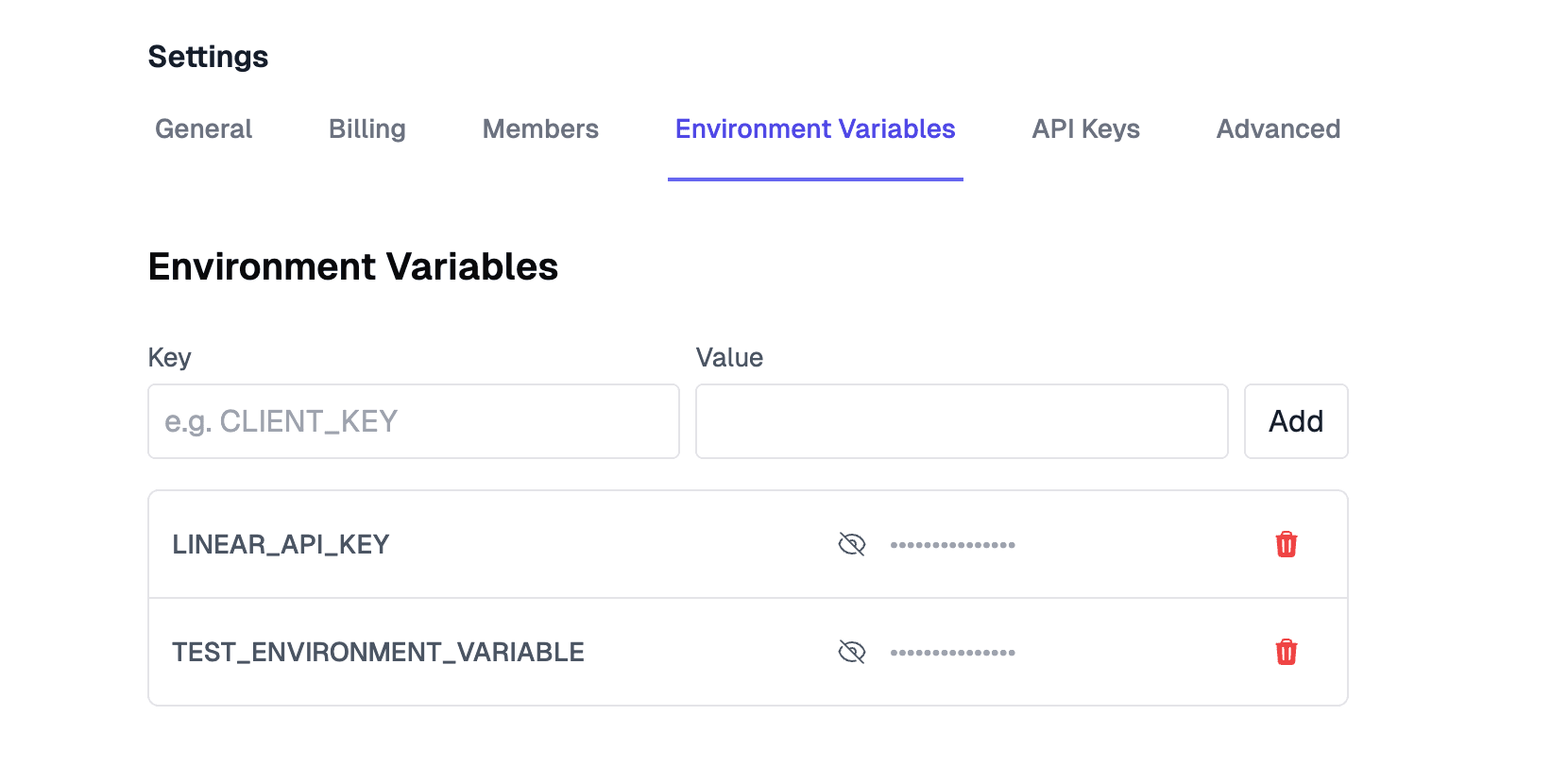Click the Value field label
1568x767 pixels.
[729, 358]
